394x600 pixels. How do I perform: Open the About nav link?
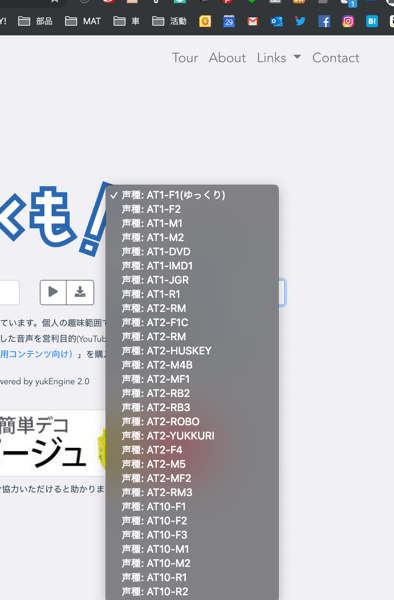[x=227, y=58]
